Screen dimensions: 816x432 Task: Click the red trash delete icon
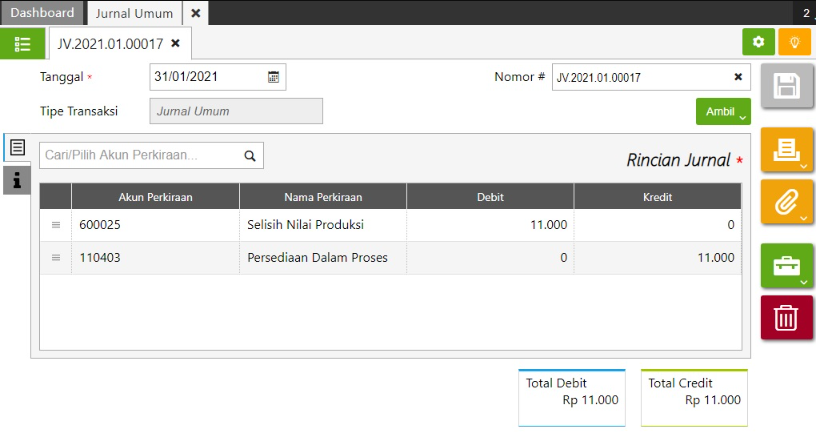tap(786, 318)
